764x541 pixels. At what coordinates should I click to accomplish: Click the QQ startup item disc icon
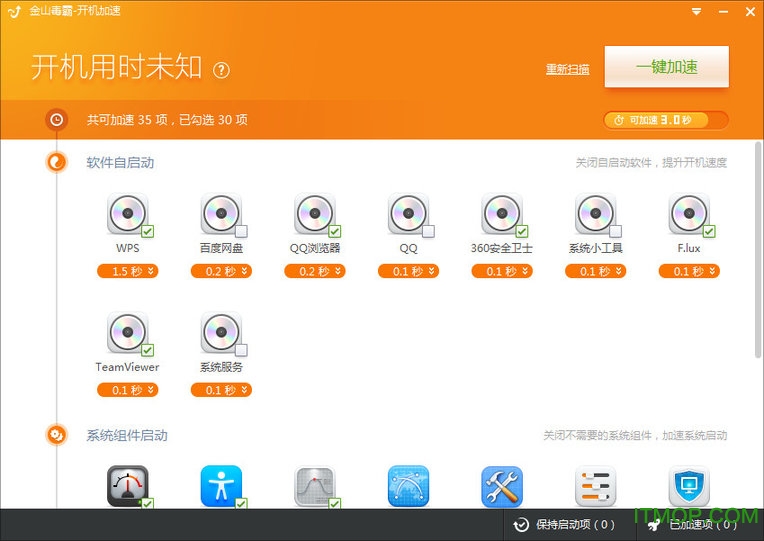click(x=408, y=213)
